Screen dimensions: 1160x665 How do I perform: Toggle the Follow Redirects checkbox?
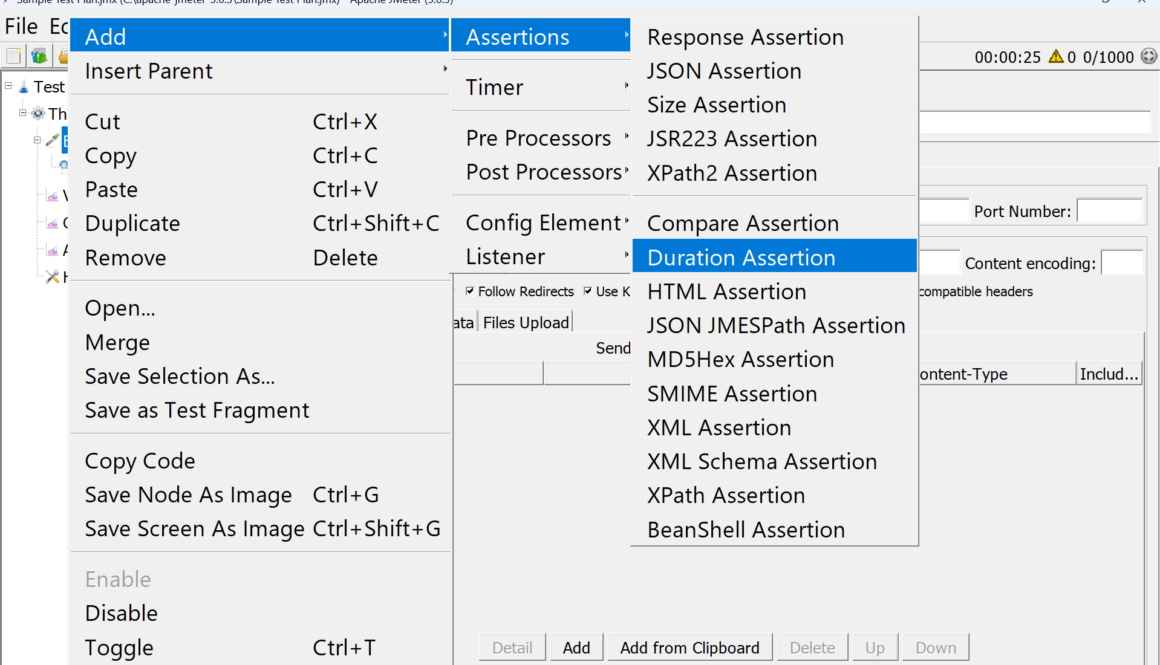tap(470, 292)
